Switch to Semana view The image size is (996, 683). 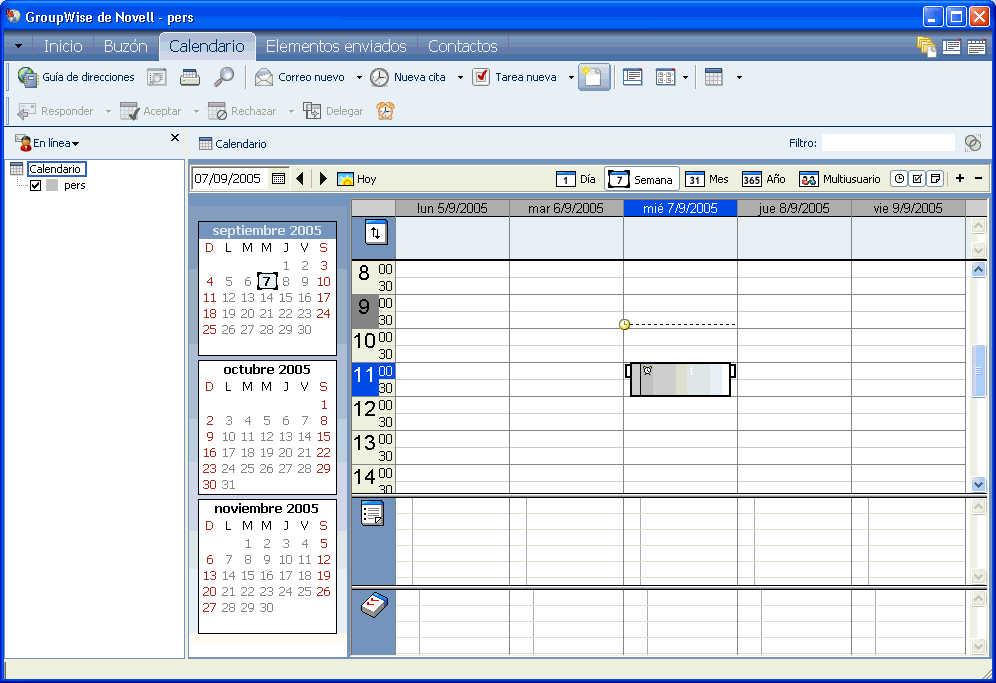pos(642,179)
